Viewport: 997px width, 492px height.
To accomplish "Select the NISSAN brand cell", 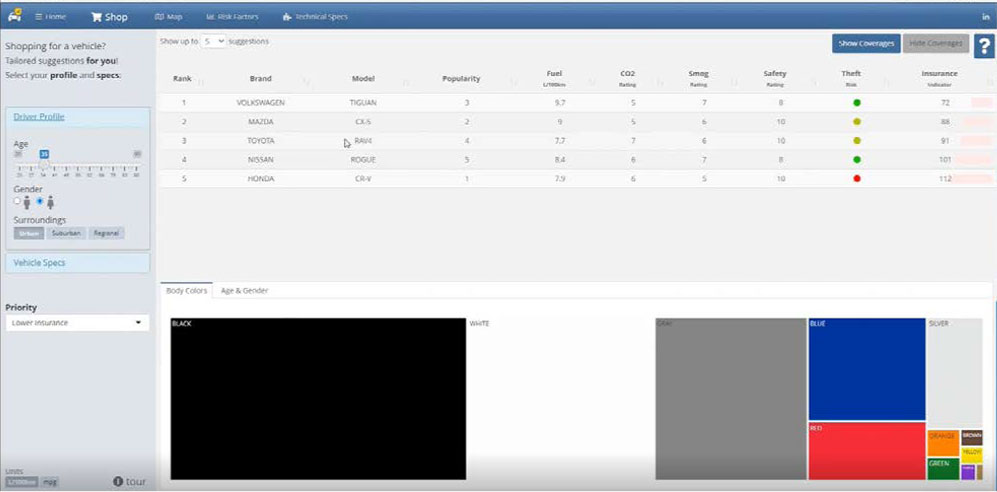I will pyautogui.click(x=261, y=160).
